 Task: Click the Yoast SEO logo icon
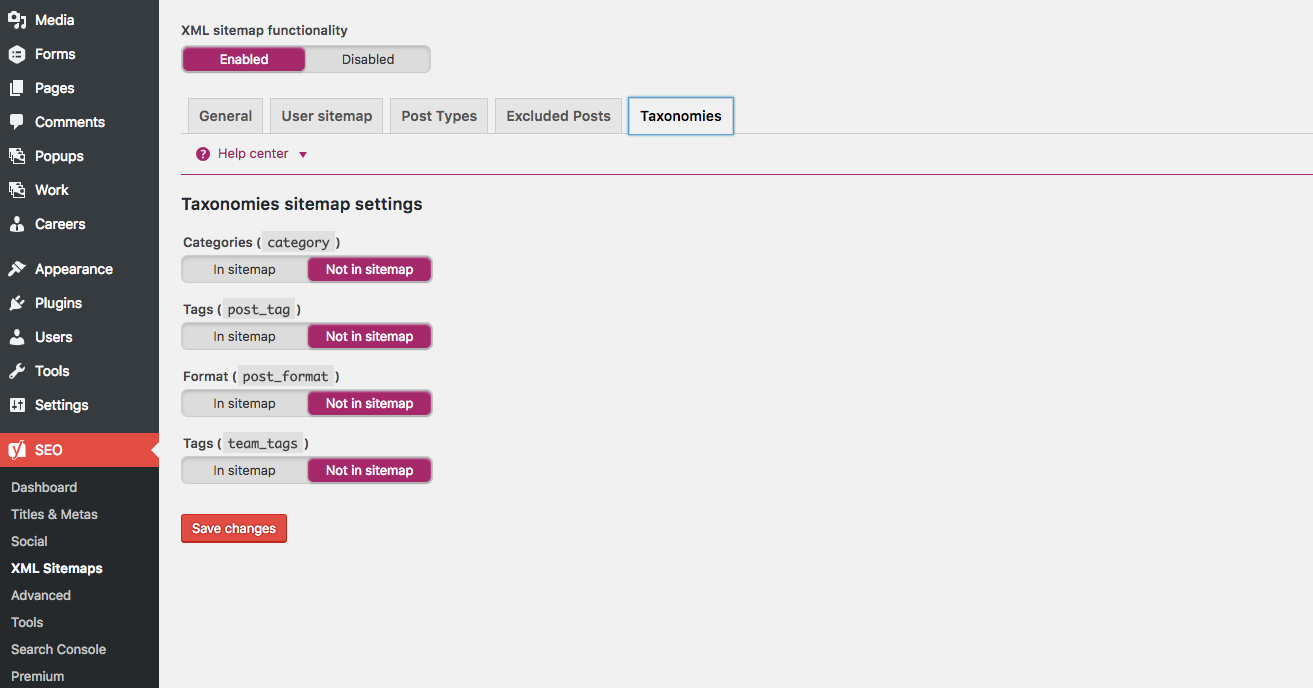click(x=17, y=450)
